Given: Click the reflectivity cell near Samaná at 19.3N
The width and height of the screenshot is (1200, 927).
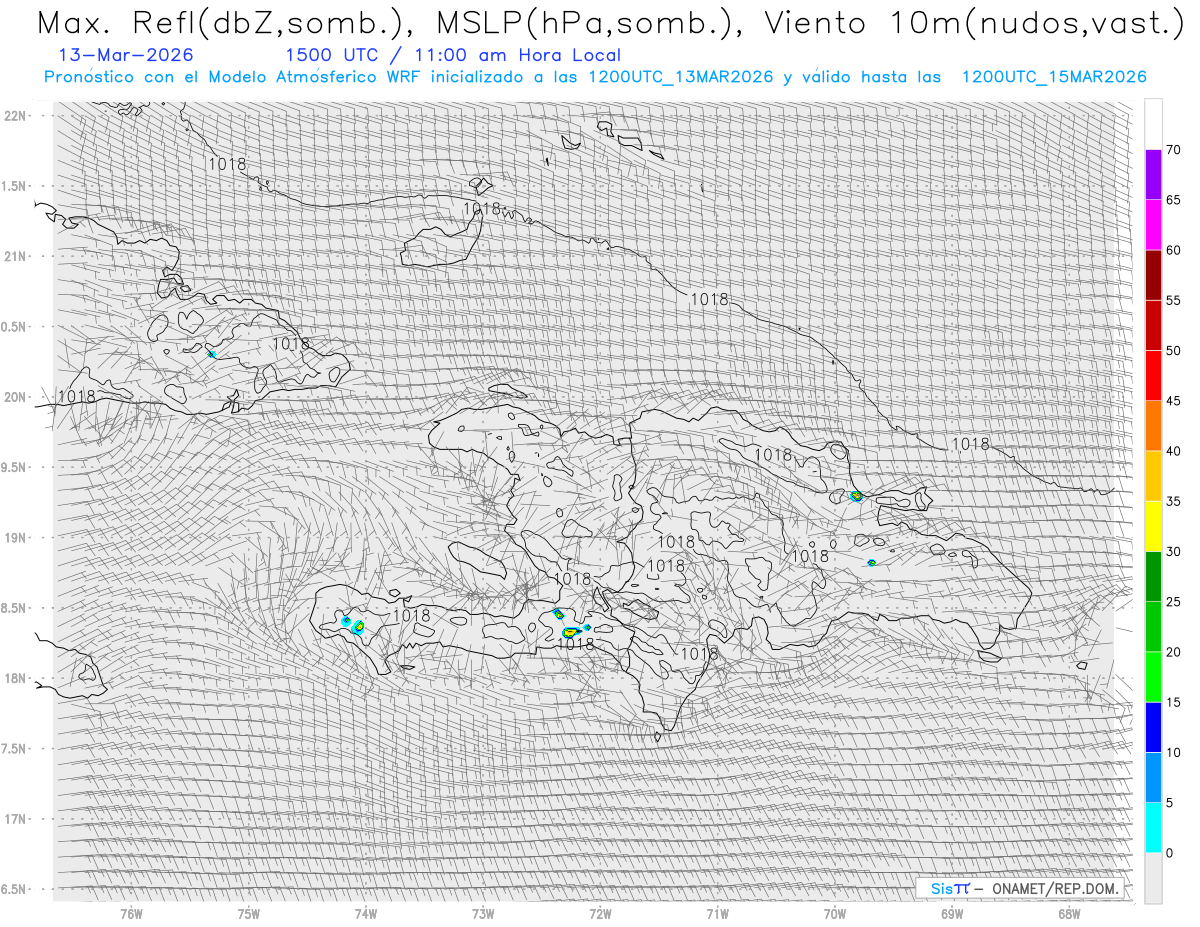Looking at the screenshot, I should click(x=856, y=496).
